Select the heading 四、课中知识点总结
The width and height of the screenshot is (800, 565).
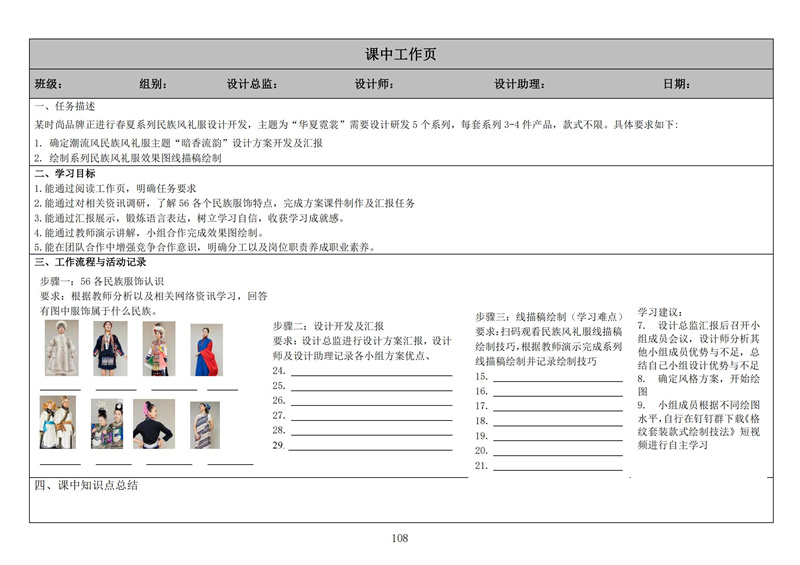[x=86, y=485]
